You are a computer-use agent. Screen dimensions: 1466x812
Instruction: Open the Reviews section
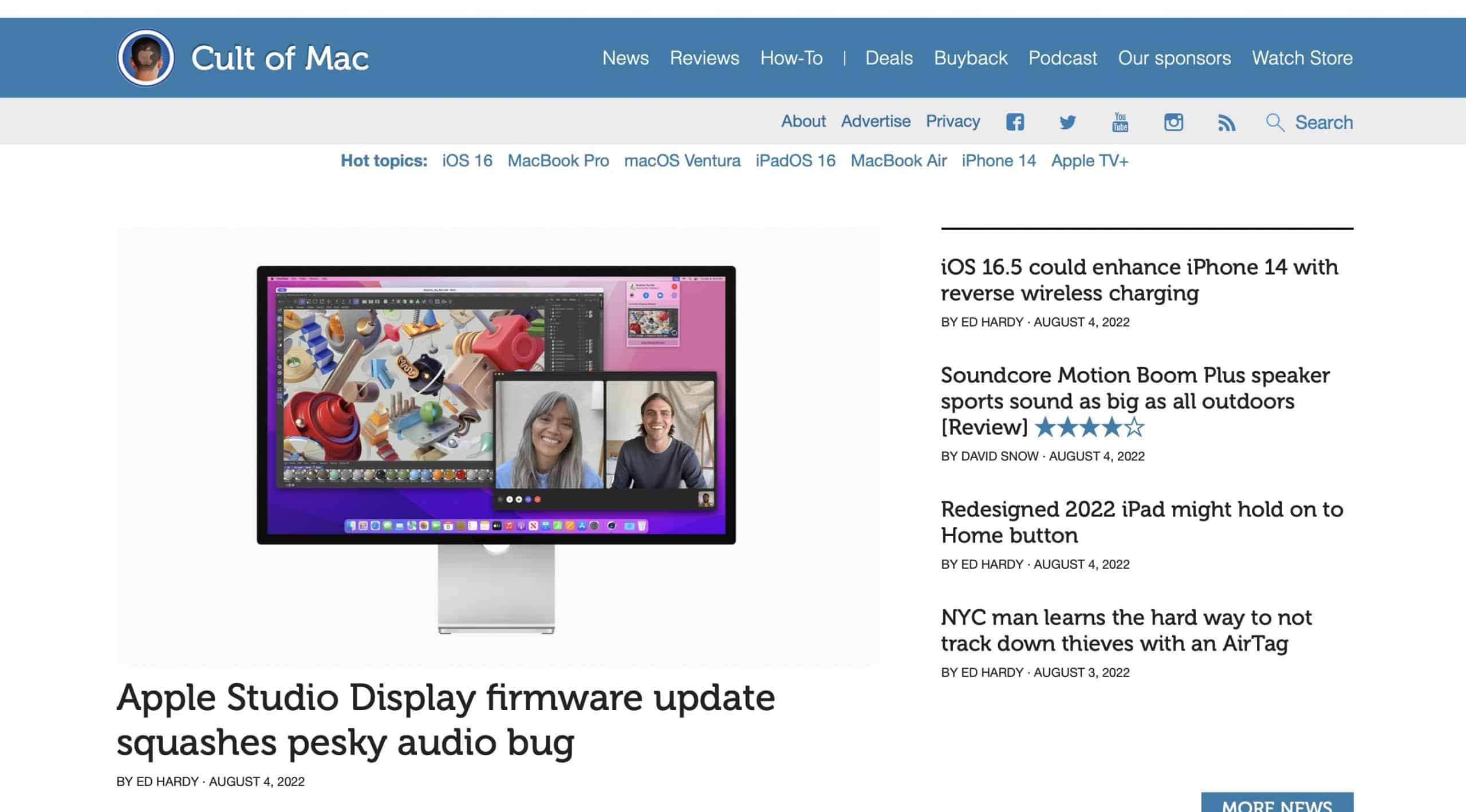click(704, 58)
